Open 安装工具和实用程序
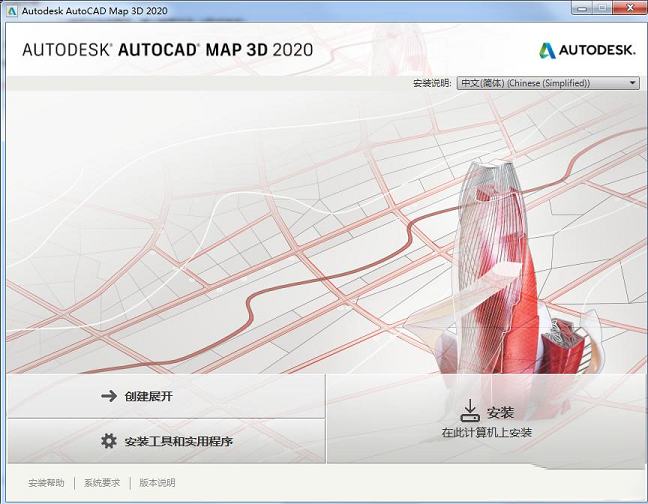 [179, 441]
